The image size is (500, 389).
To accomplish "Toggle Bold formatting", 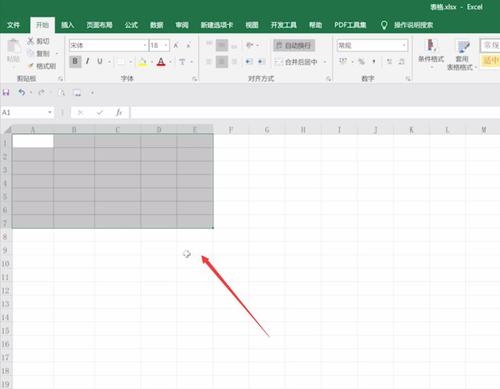I will [x=75, y=61].
